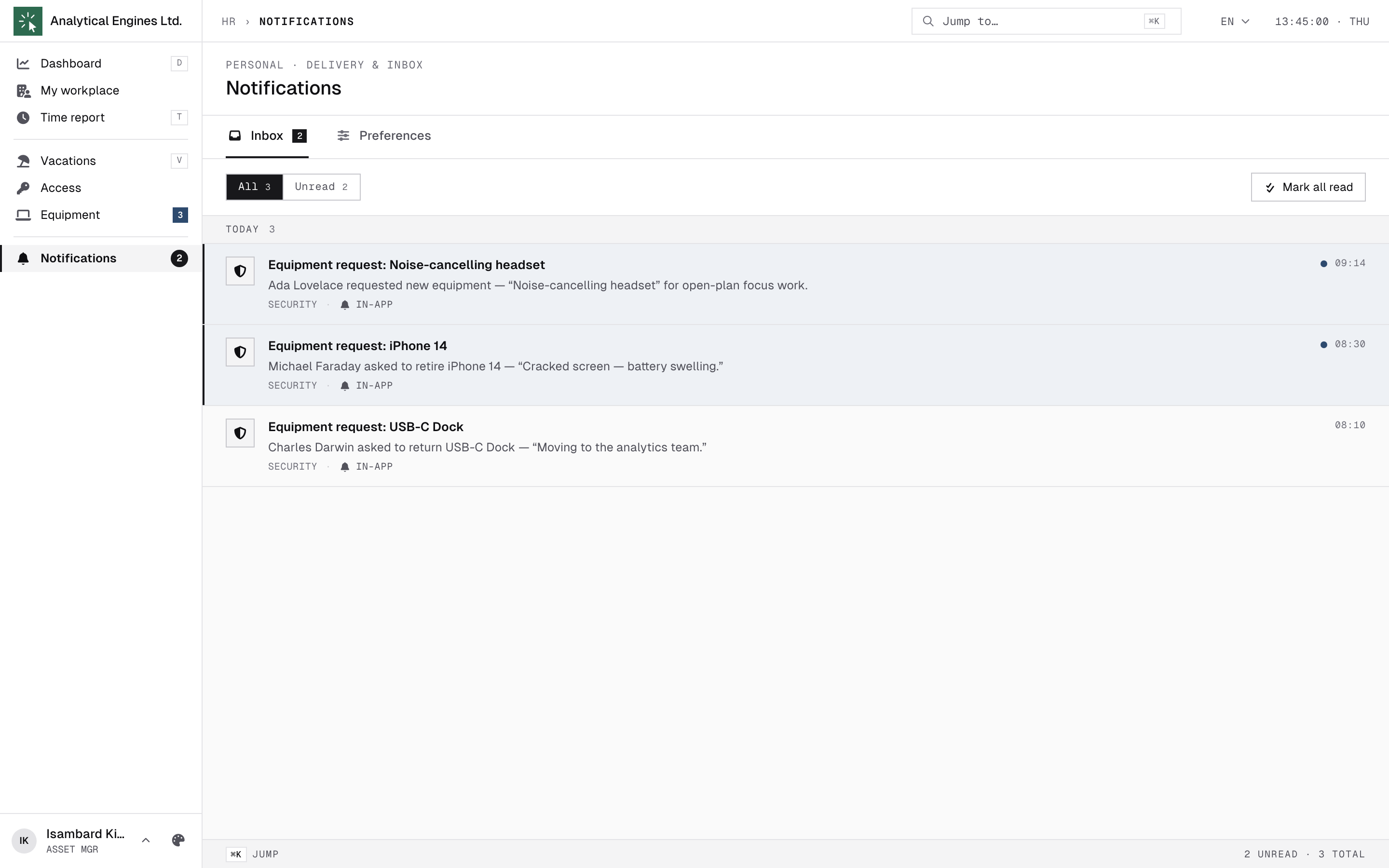This screenshot has height=868, width=1389.
Task: Open the USB-C Dock notification title
Action: click(366, 427)
